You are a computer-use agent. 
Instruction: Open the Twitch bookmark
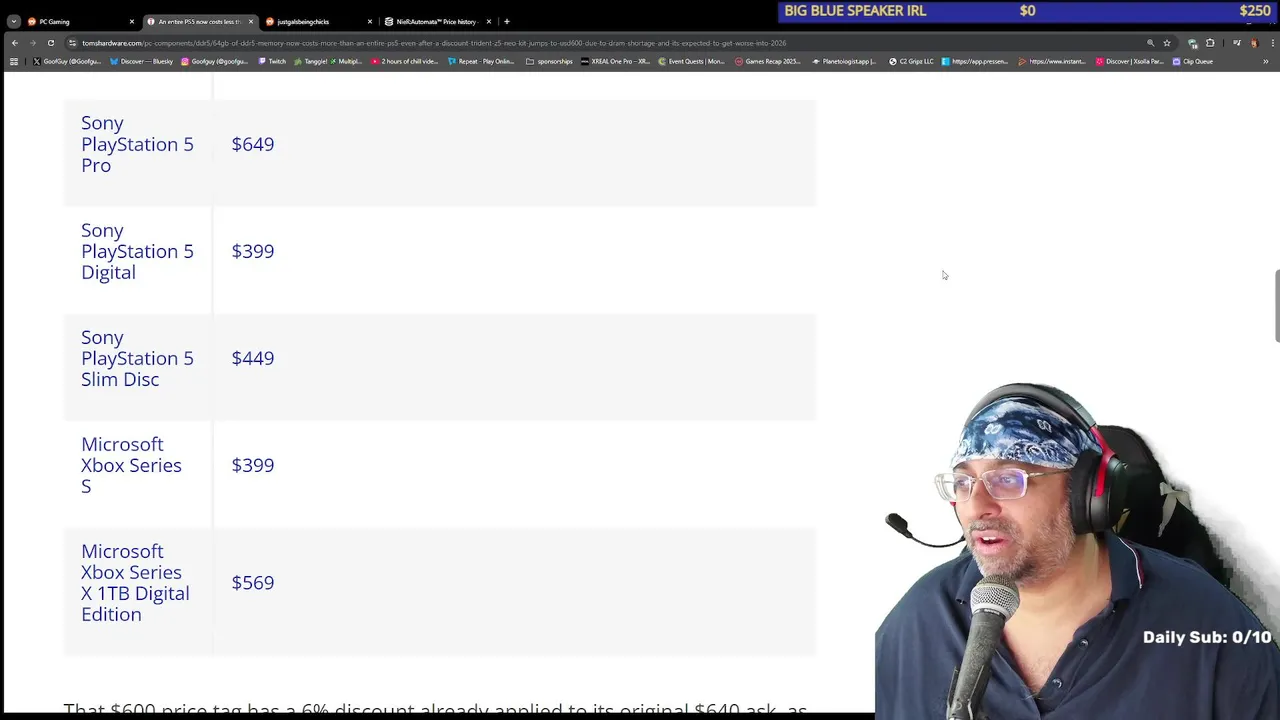pos(272,61)
